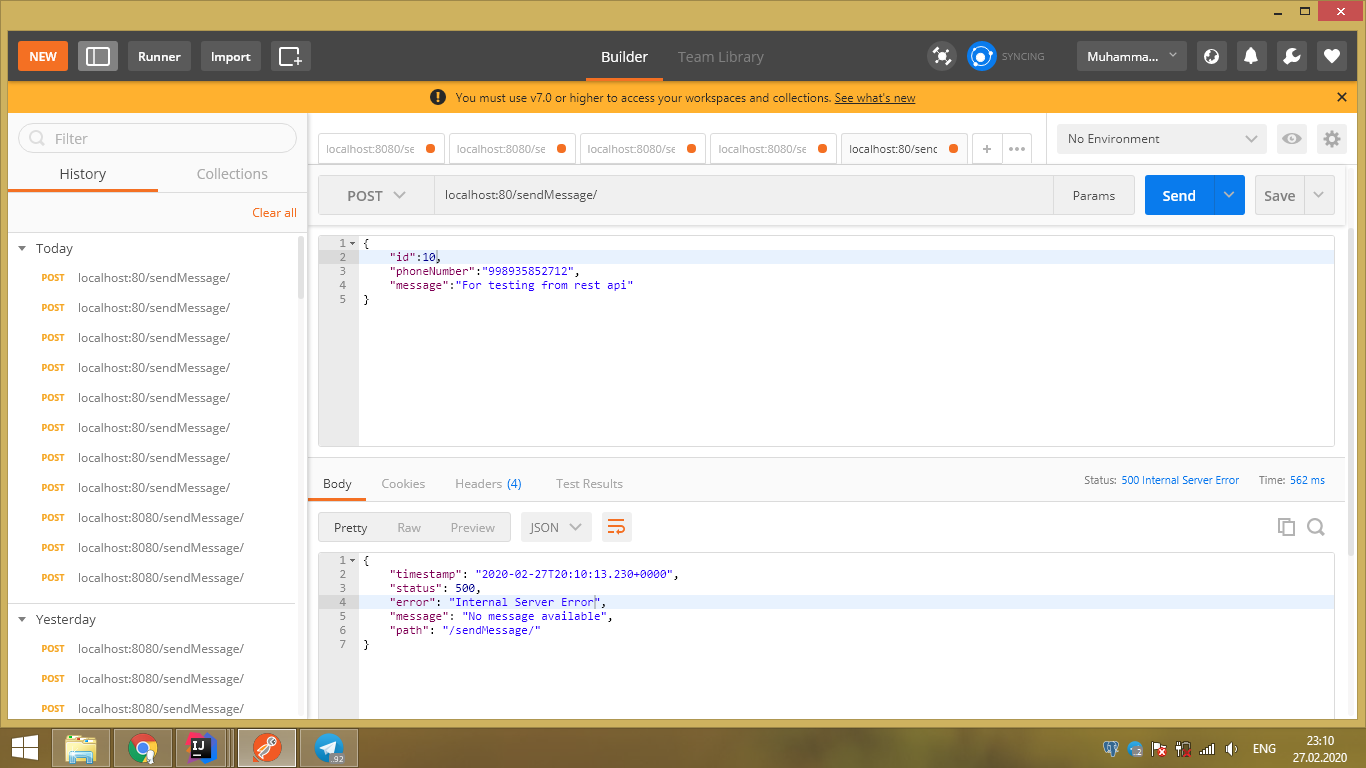Open Params editor
1366x768 pixels.
(x=1093, y=196)
